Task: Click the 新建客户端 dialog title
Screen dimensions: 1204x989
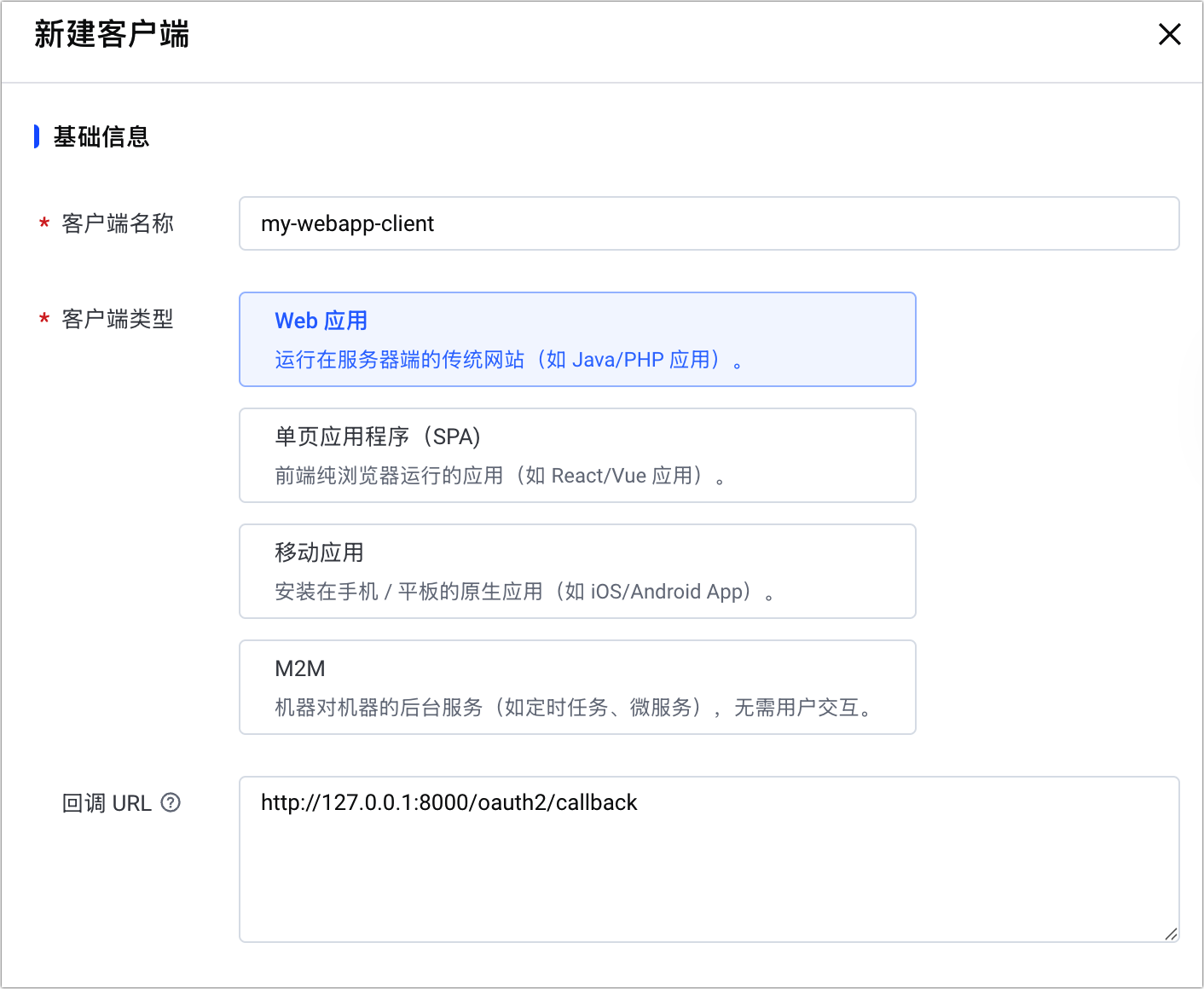Action: 112,34
